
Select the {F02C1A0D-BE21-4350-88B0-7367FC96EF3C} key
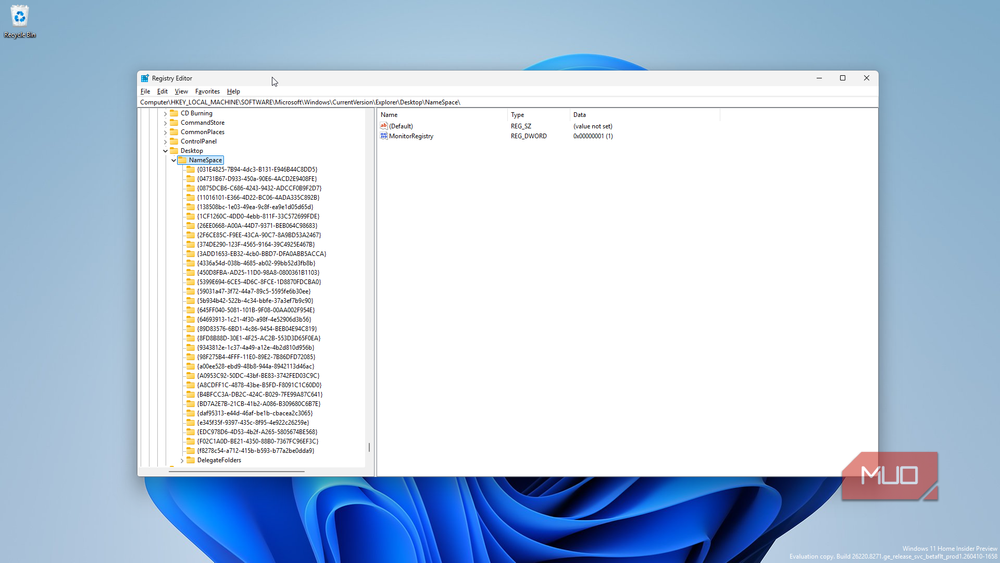pos(258,441)
